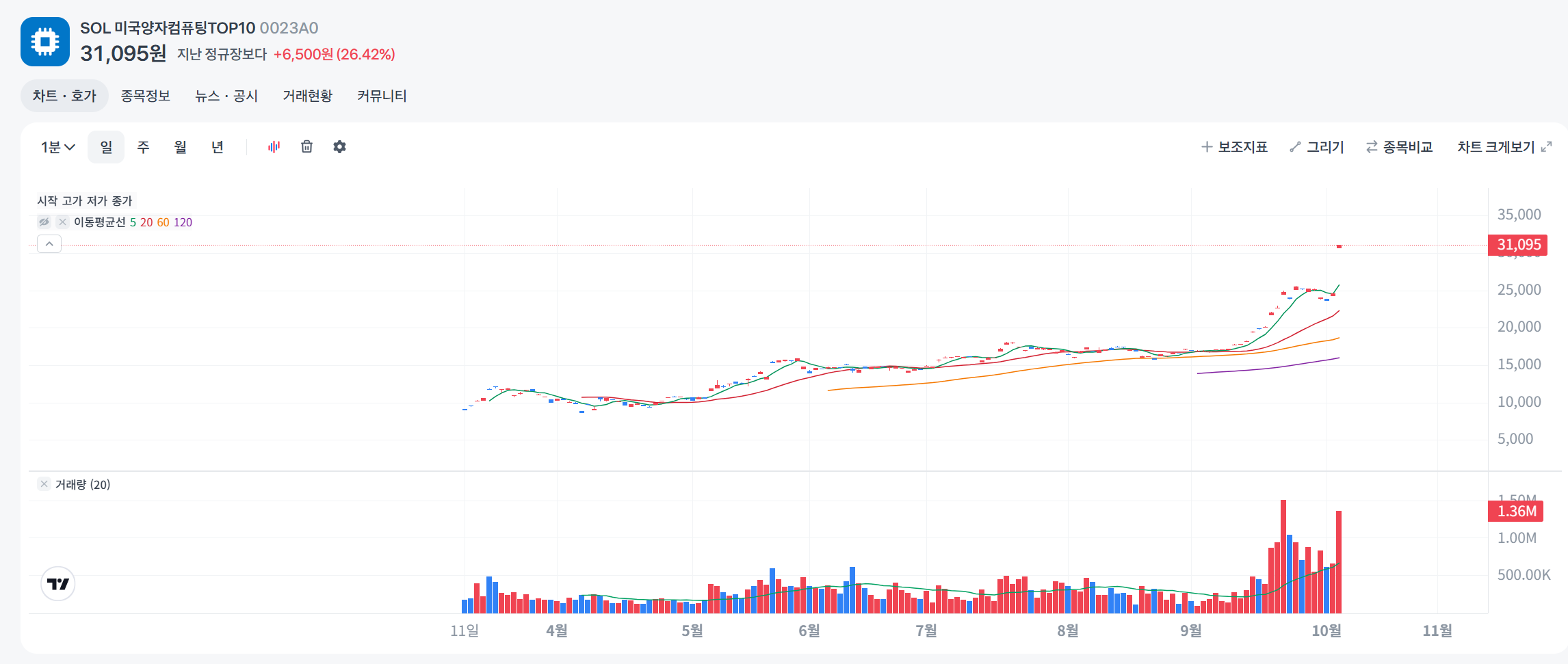Click the purple 120 moving average period
Screen dimensions: 1568x664
tap(183, 222)
